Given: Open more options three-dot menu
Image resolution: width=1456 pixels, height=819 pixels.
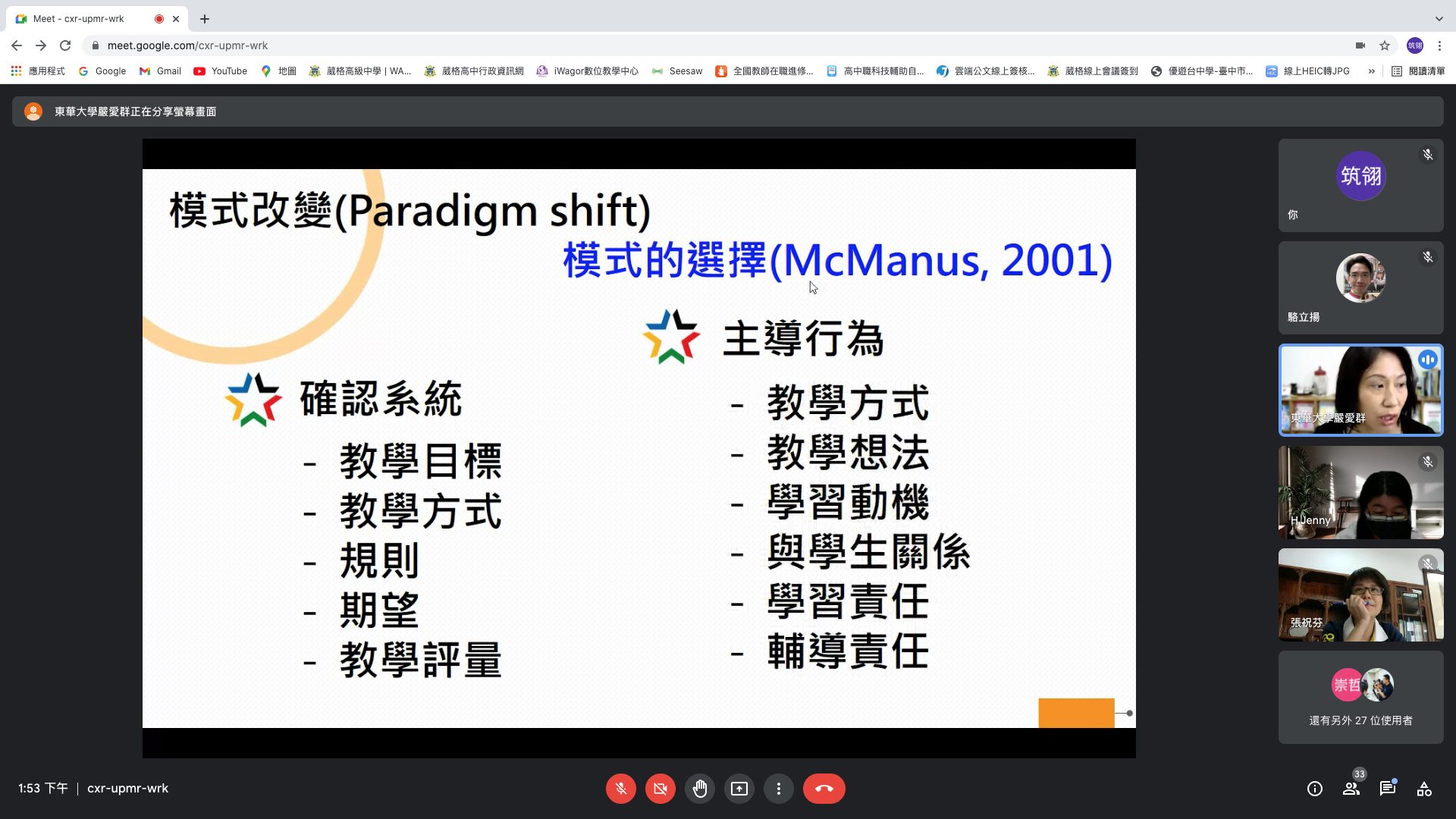Looking at the screenshot, I should click(x=778, y=789).
